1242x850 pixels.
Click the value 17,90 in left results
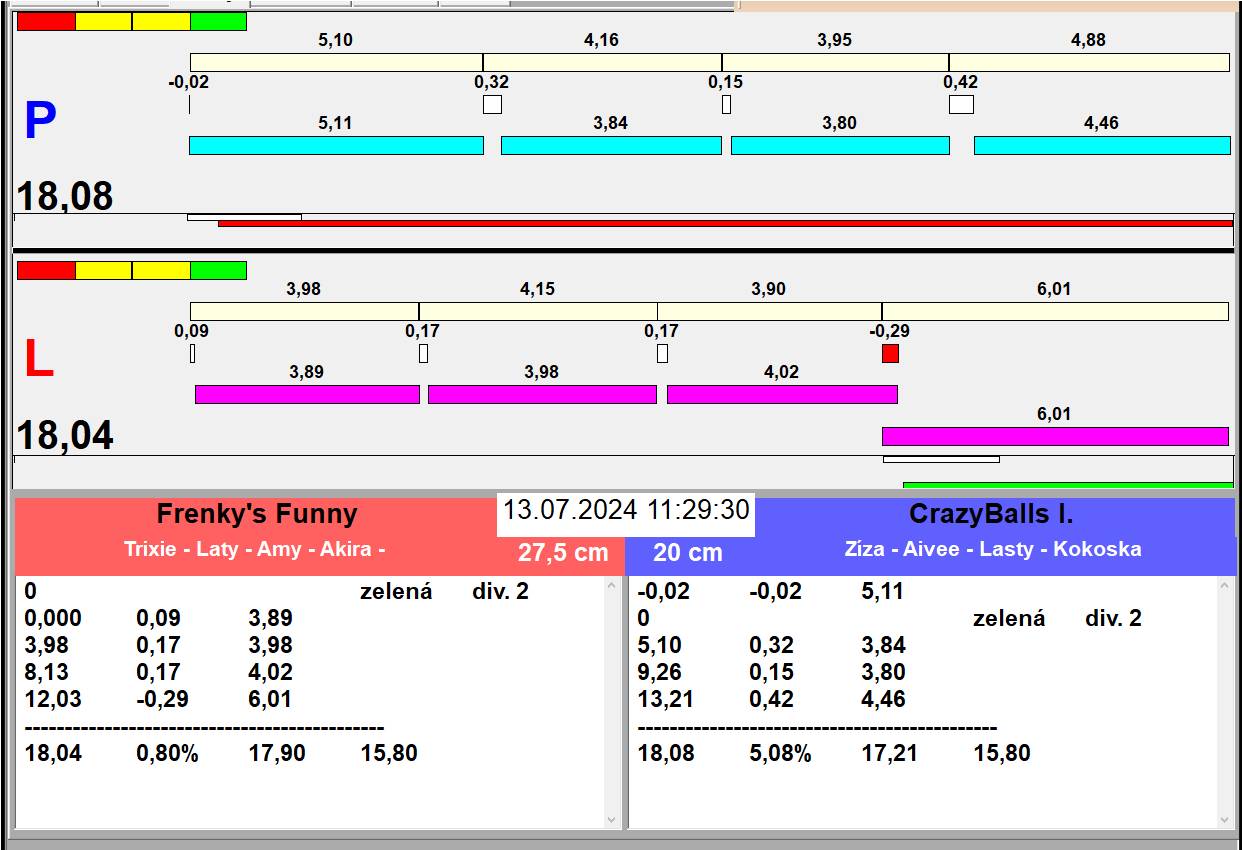[278, 754]
